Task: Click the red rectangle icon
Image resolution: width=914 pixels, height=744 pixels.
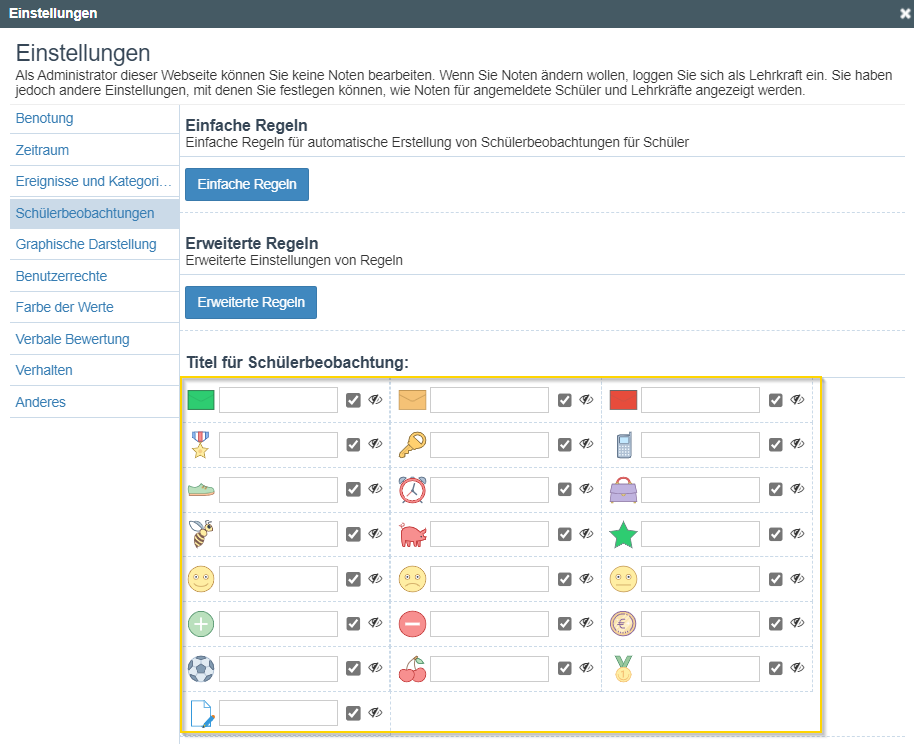Action: tap(623, 400)
